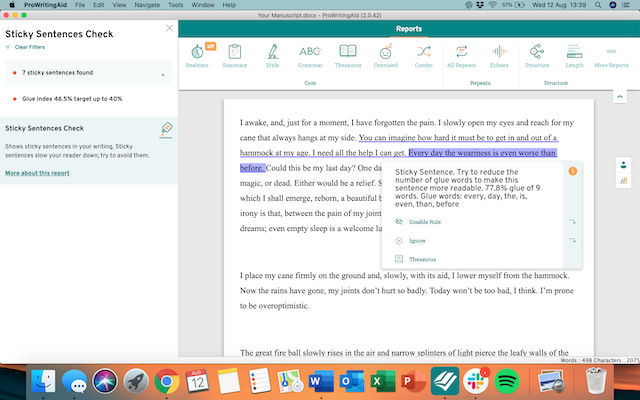Image resolution: width=640 pixels, height=400 pixels.
Task: Click the Dropbox icon in menu bar
Action: 480,5
